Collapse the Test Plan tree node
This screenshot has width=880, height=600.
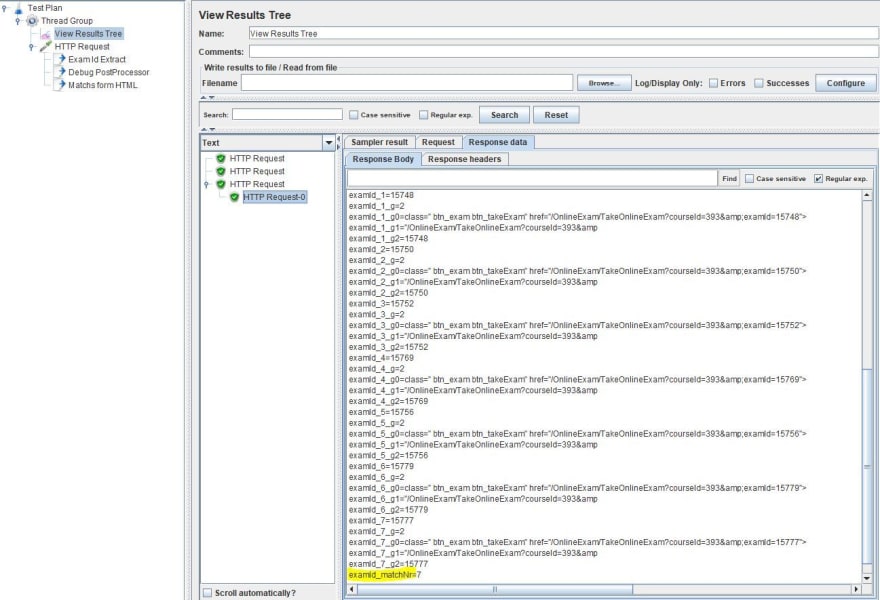tap(6, 8)
